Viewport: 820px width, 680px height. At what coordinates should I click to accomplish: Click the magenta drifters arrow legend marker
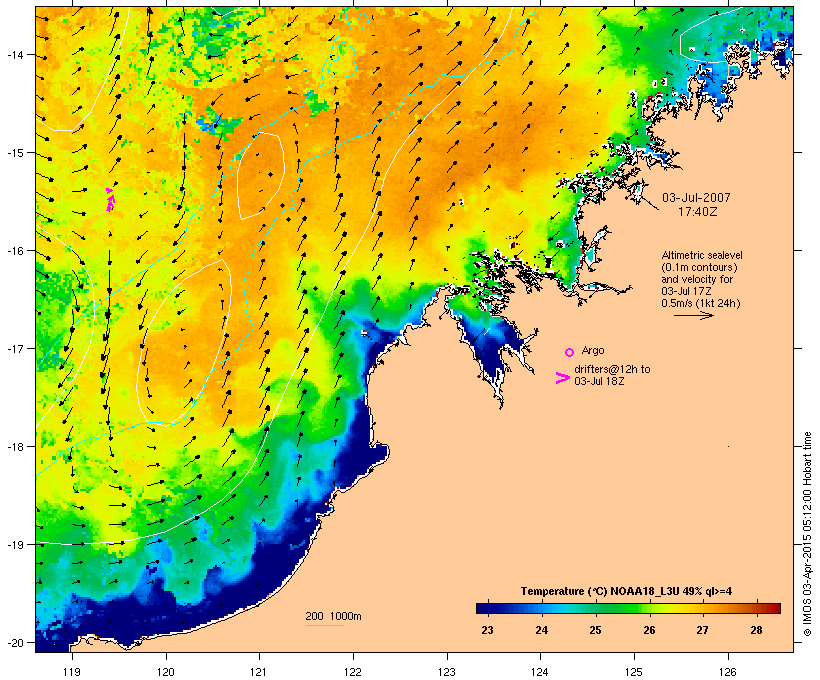click(x=562, y=378)
